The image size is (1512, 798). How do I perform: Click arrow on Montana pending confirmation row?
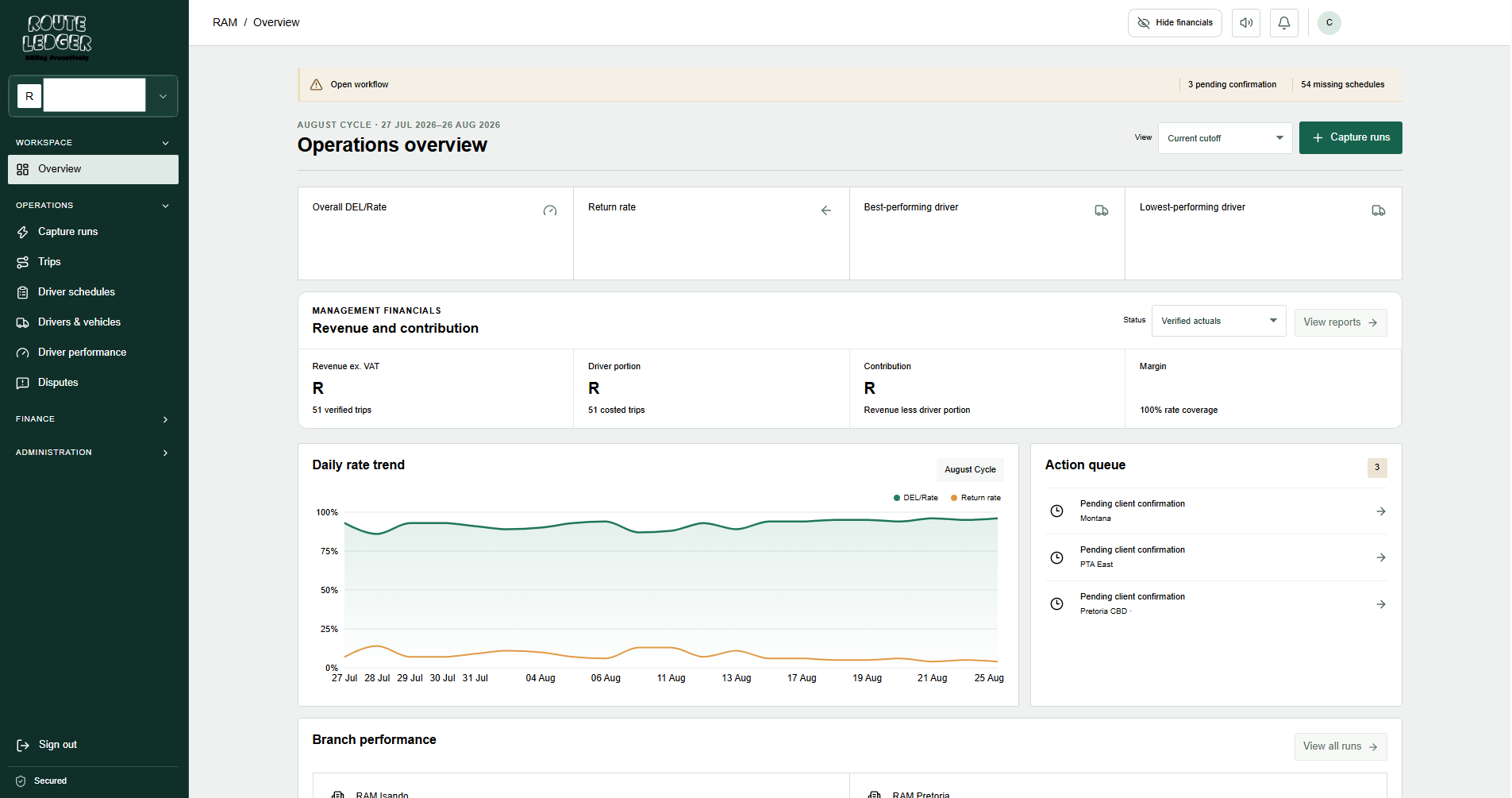(x=1381, y=511)
